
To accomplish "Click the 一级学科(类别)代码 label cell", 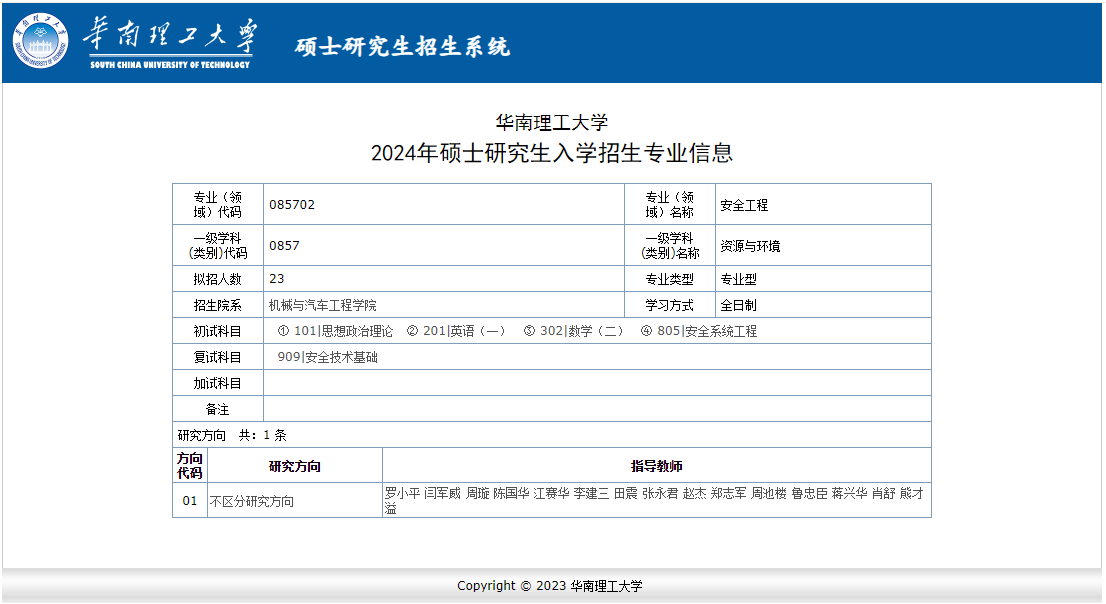I will pos(218,246).
